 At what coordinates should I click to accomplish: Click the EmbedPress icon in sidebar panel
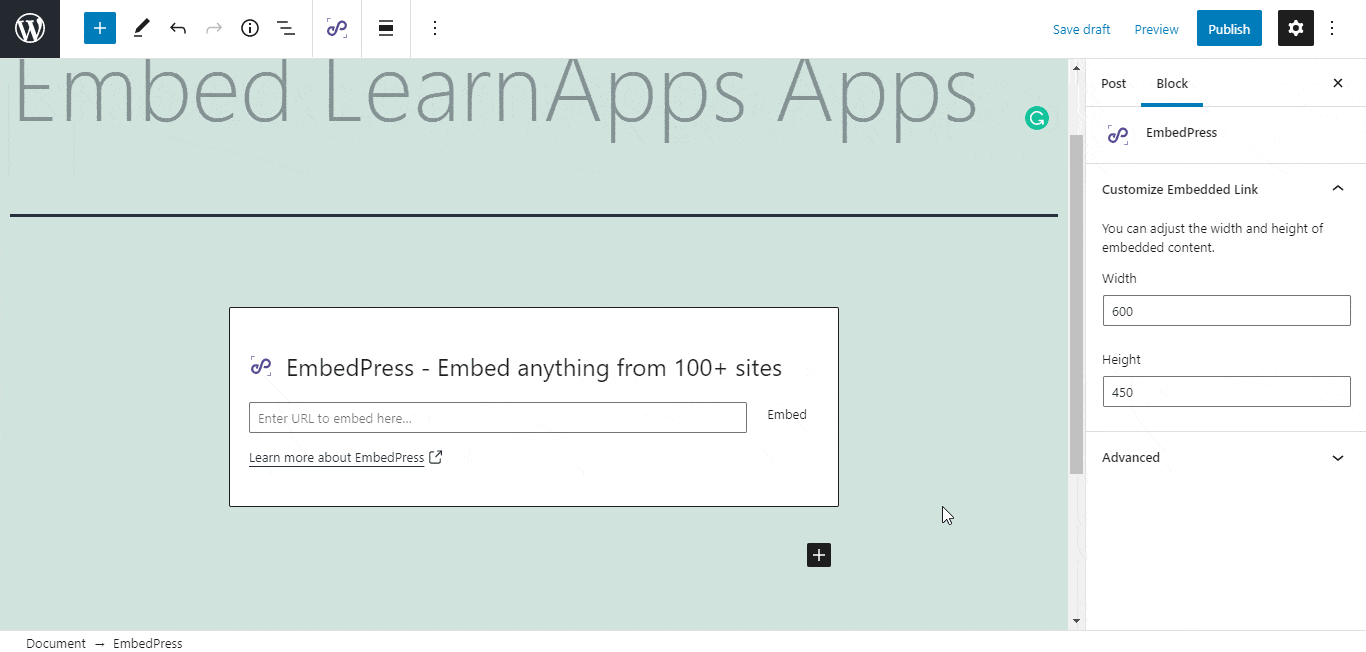[1118, 134]
